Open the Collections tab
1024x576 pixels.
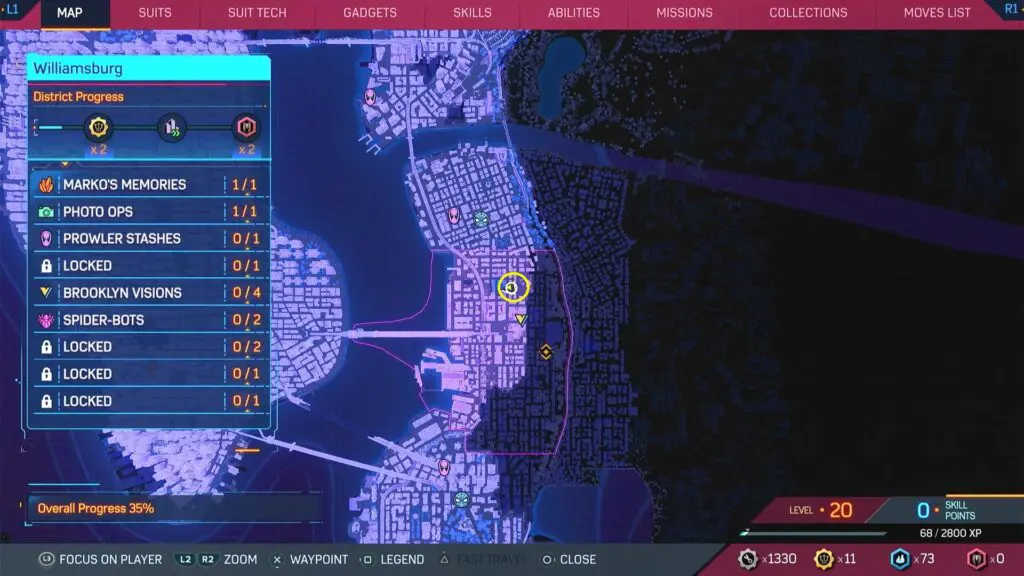[808, 13]
